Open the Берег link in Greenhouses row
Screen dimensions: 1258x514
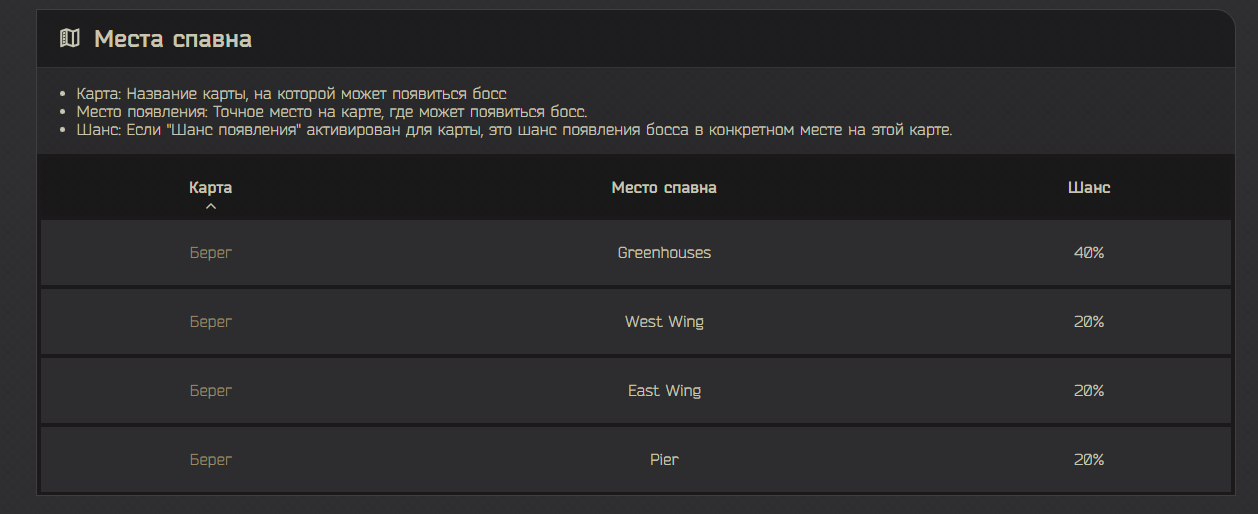[210, 253]
